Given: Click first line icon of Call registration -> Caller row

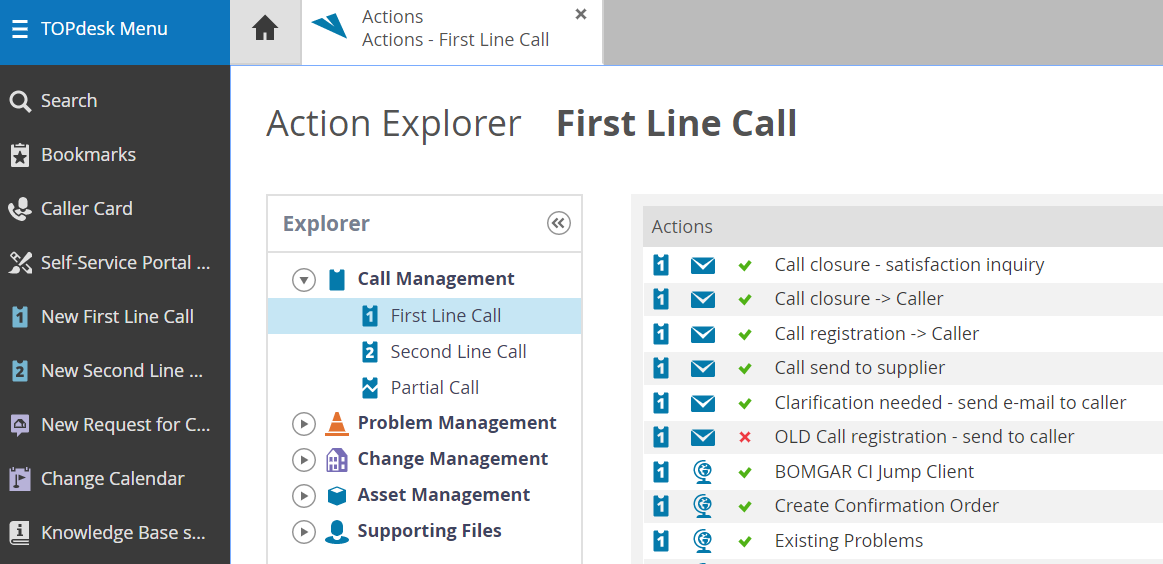Looking at the screenshot, I should 661,334.
